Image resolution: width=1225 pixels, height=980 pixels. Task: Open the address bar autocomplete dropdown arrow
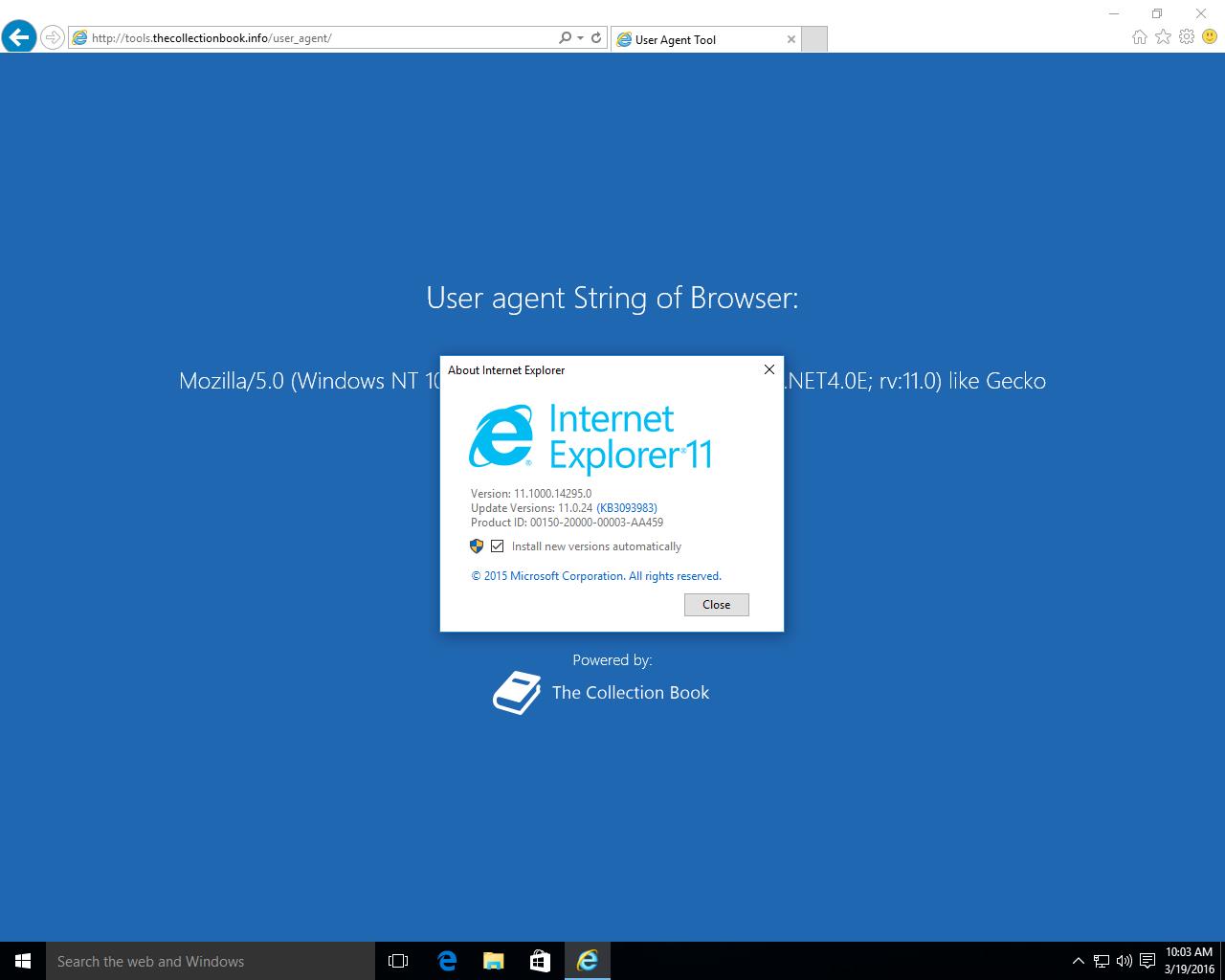tap(580, 38)
